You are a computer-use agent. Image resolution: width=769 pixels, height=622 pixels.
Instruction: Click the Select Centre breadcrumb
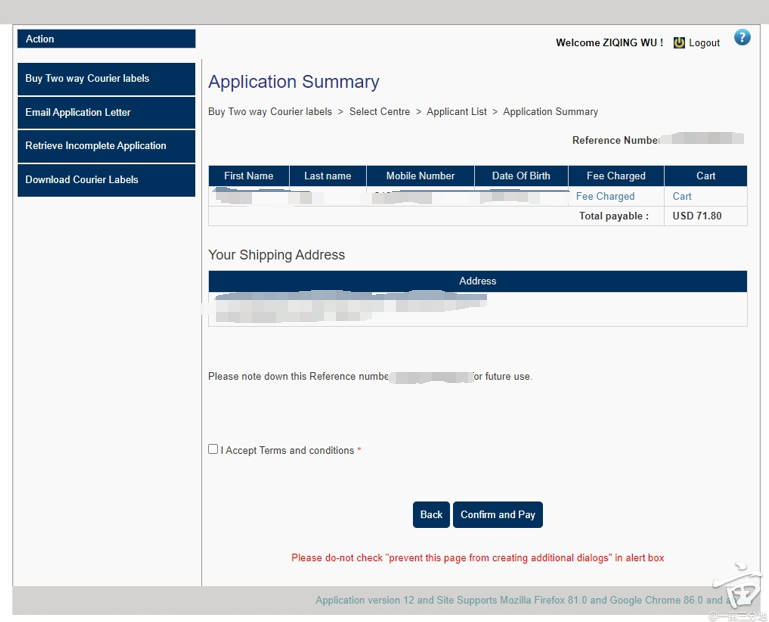tap(379, 112)
